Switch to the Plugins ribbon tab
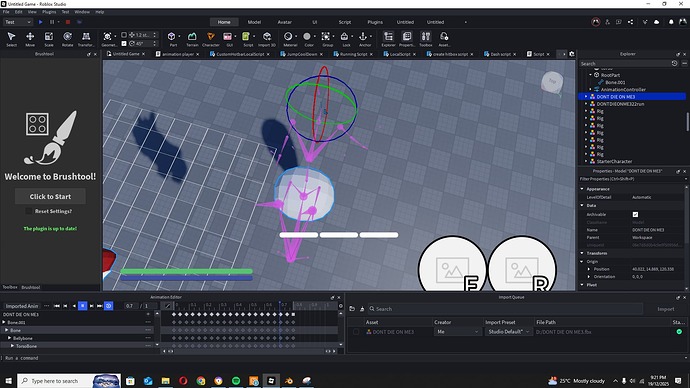690x388 pixels. click(x=375, y=22)
